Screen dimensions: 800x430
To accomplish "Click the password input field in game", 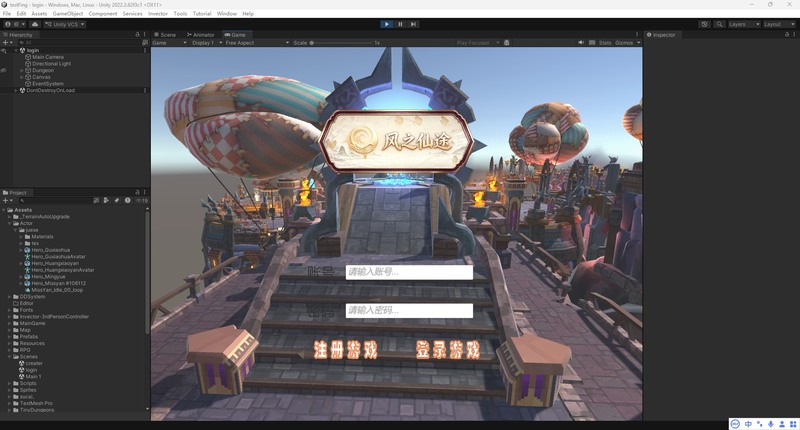I will 409,311.
